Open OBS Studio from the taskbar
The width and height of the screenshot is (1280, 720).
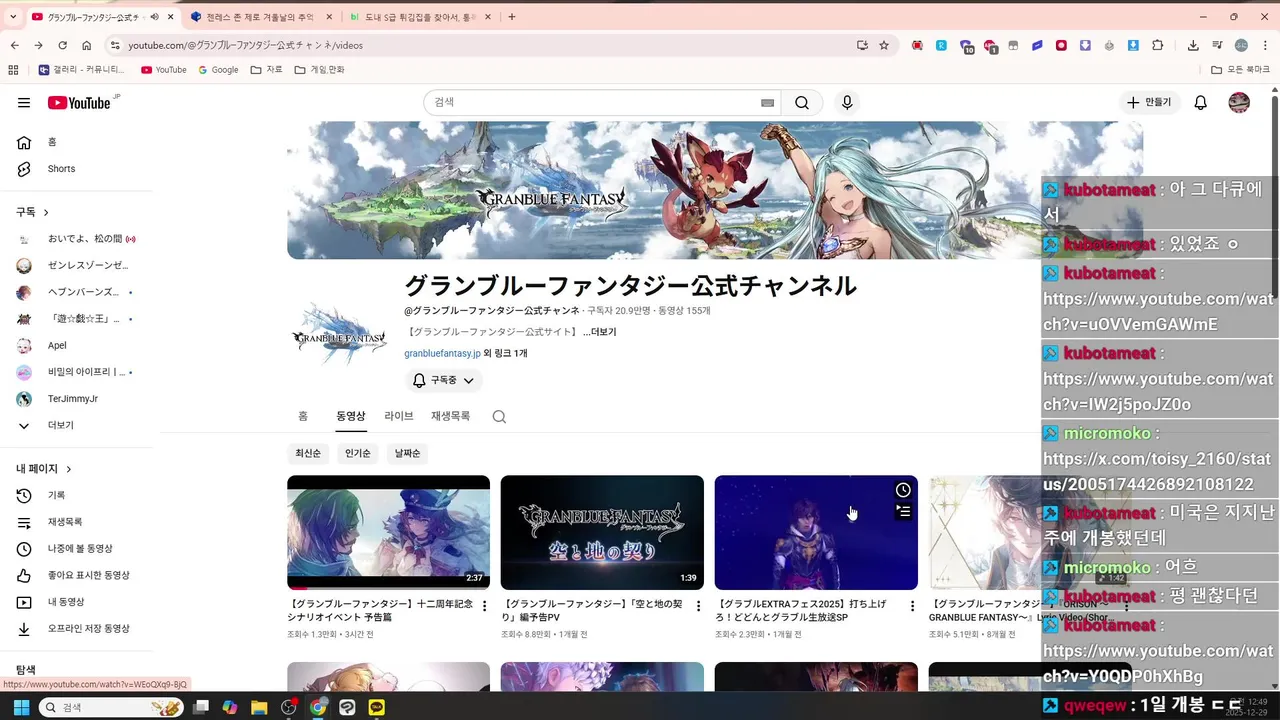tap(289, 707)
